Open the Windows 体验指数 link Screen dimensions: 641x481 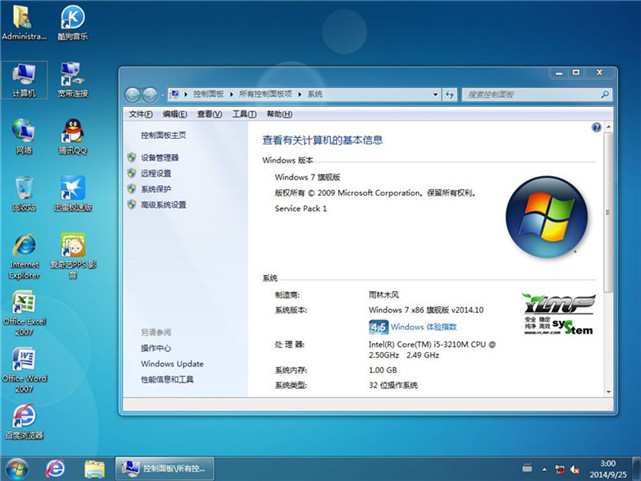[423, 327]
